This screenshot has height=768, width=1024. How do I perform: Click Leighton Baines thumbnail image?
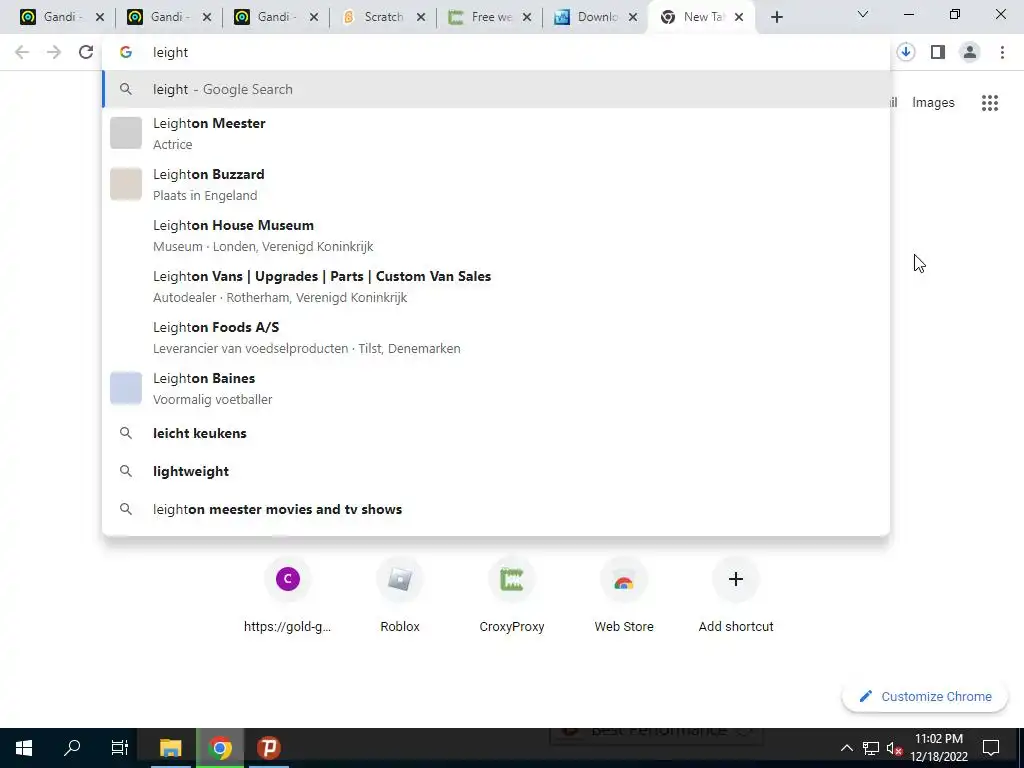[x=126, y=388]
